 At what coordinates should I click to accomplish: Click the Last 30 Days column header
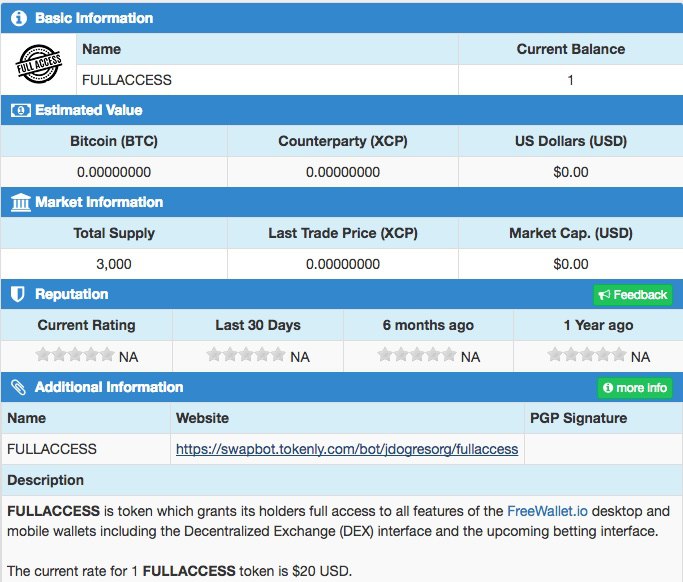pyautogui.click(x=258, y=325)
